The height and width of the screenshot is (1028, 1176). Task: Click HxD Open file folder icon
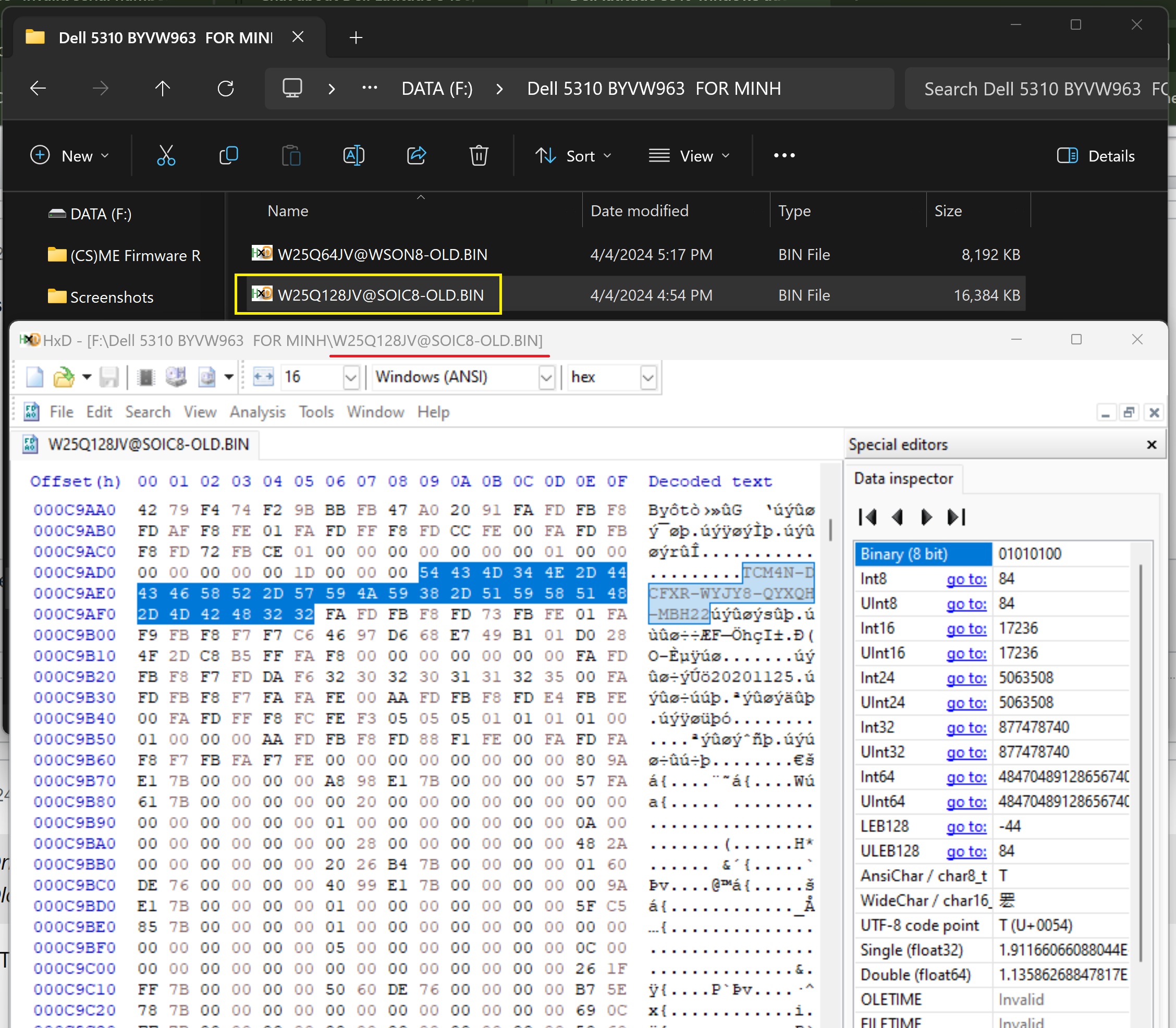pyautogui.click(x=64, y=377)
